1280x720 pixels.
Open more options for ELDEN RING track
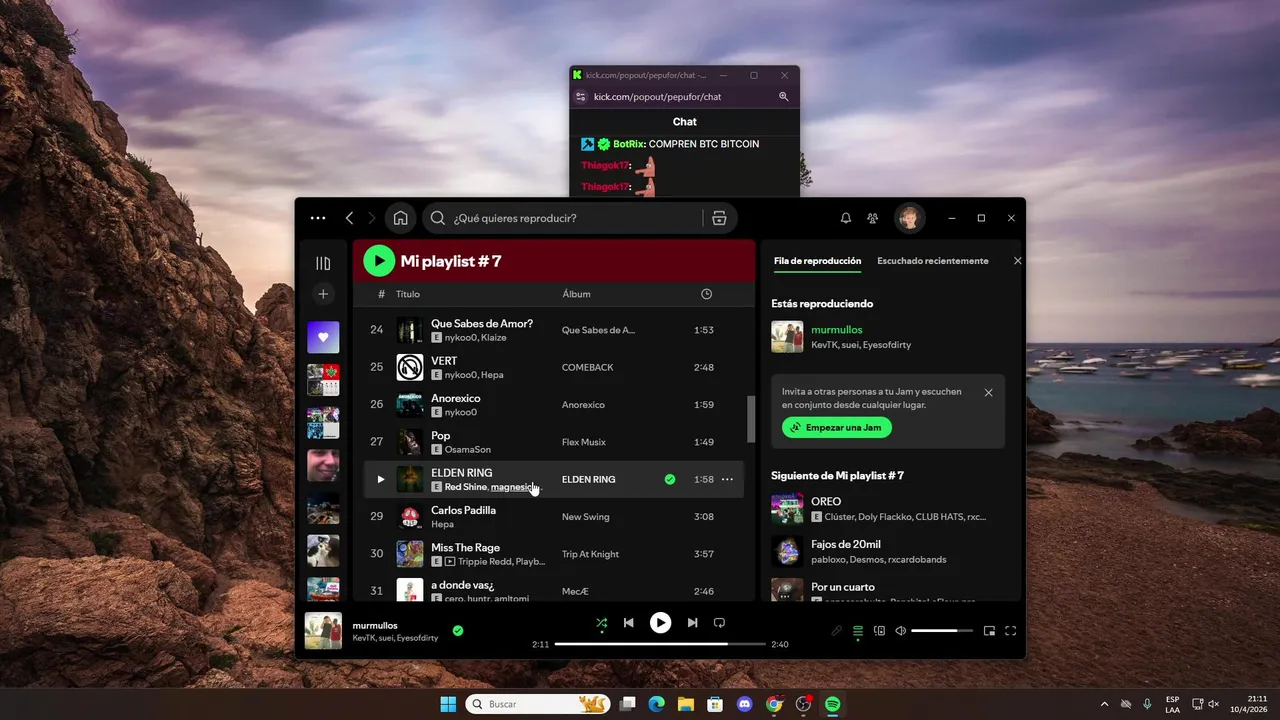point(727,479)
